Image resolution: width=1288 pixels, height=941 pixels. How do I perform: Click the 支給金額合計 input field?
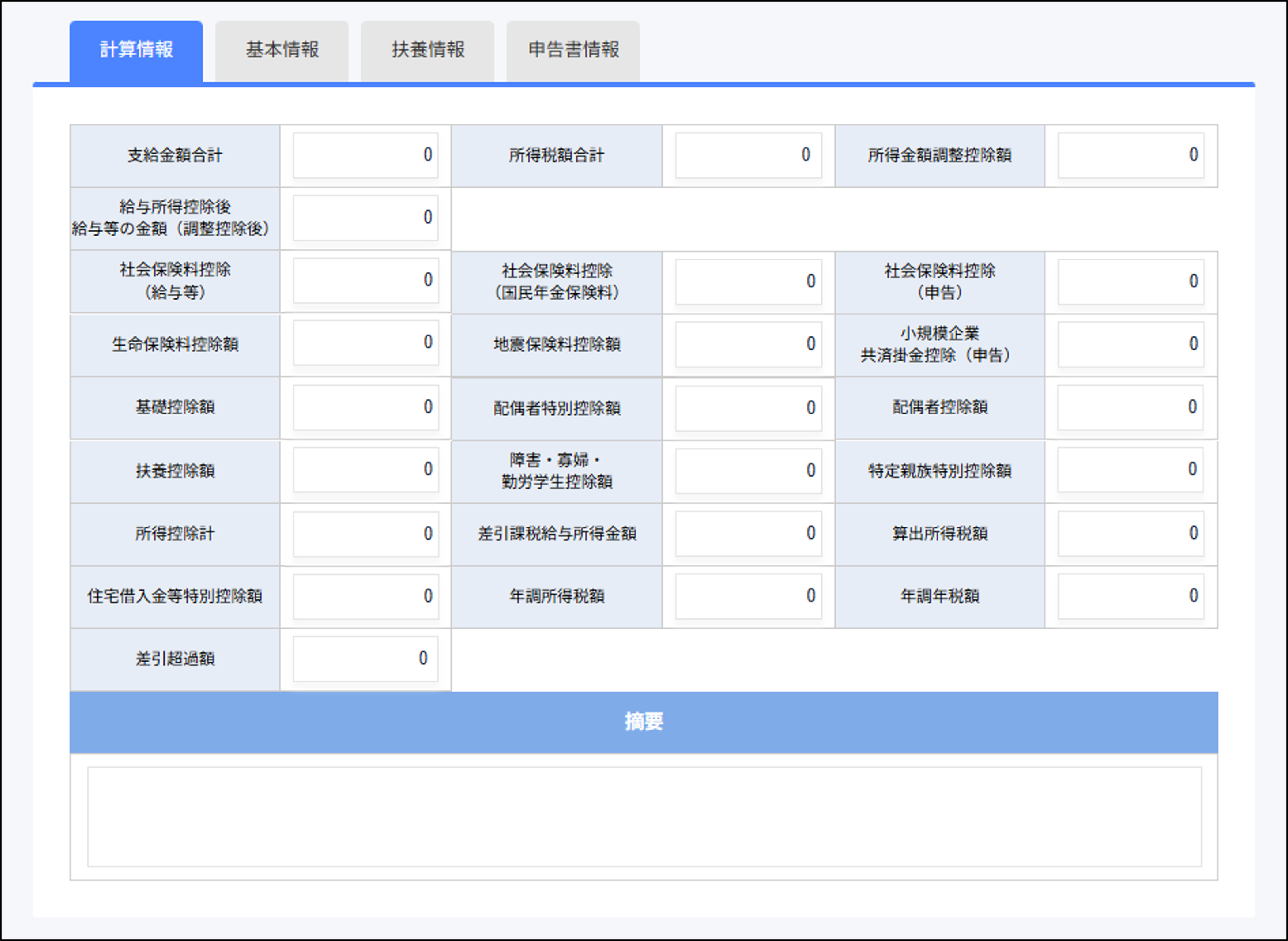point(365,155)
